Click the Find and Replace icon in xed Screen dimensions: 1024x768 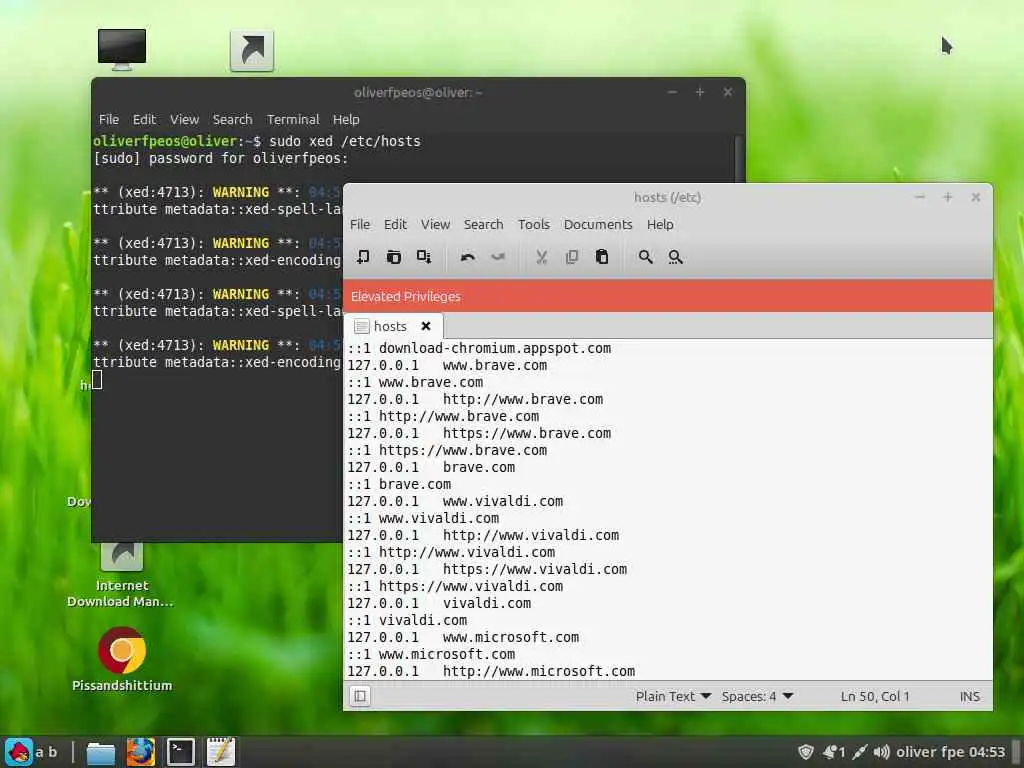tap(675, 257)
